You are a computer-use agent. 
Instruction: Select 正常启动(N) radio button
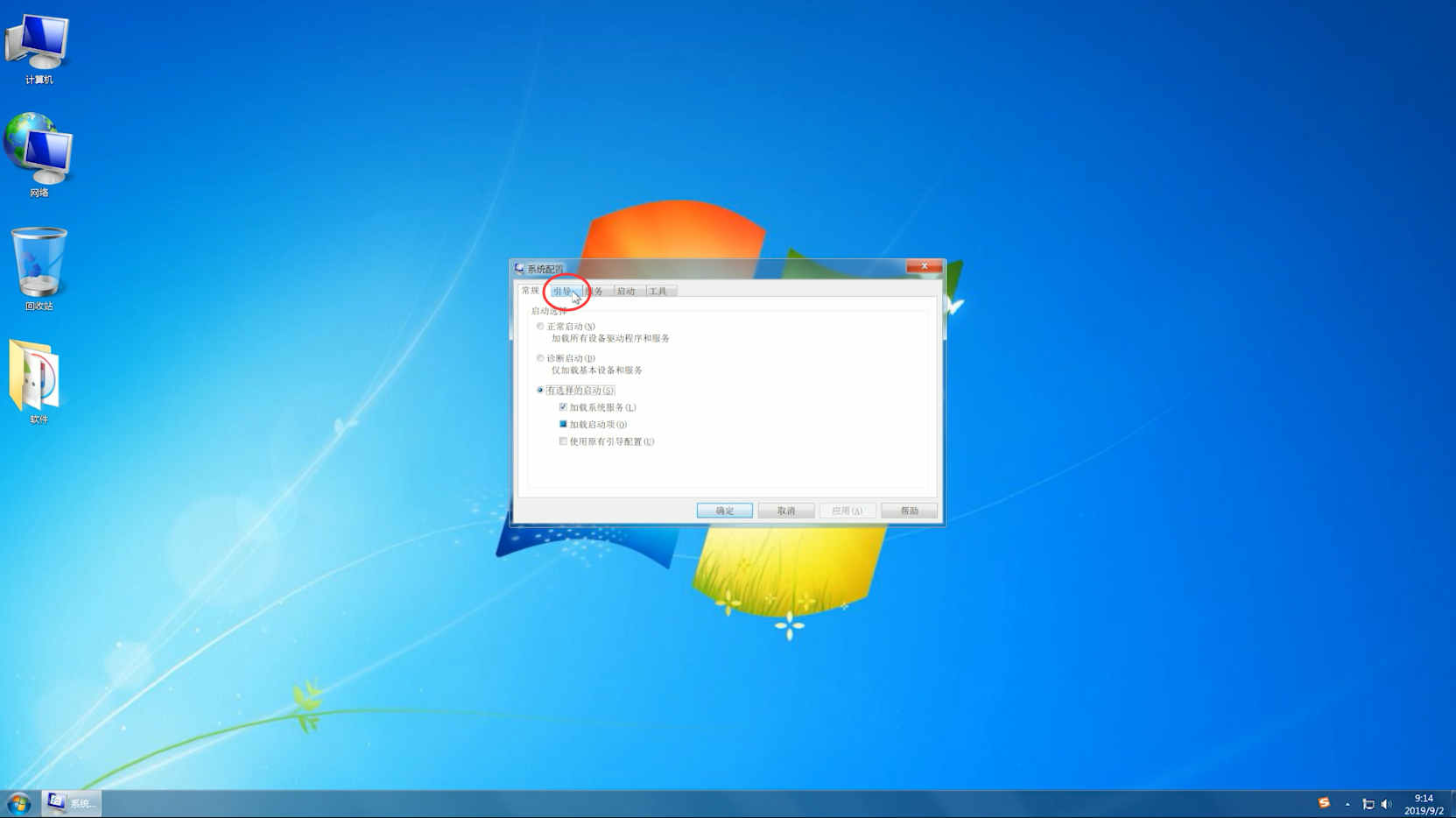coord(540,326)
